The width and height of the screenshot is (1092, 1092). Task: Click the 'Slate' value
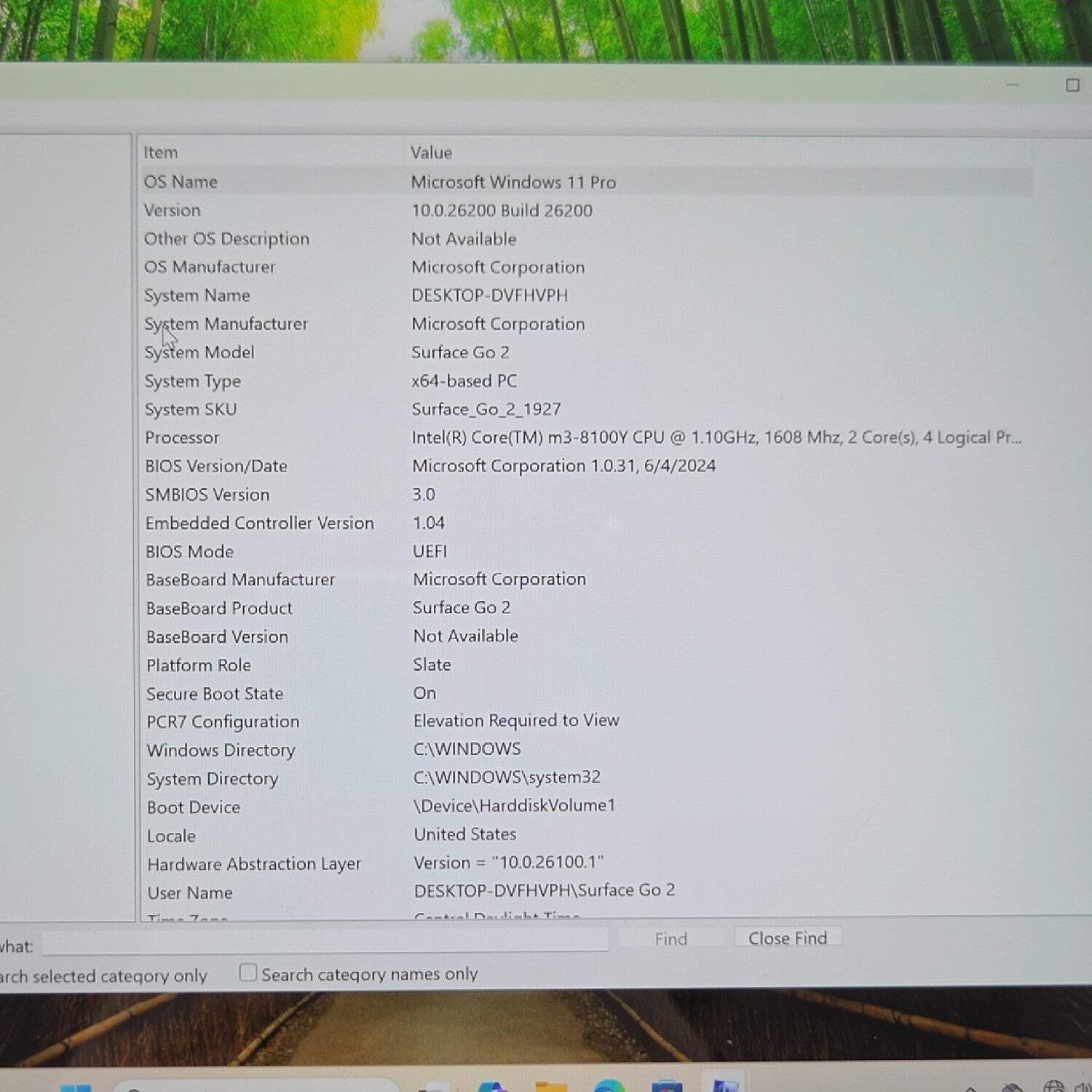pos(432,665)
